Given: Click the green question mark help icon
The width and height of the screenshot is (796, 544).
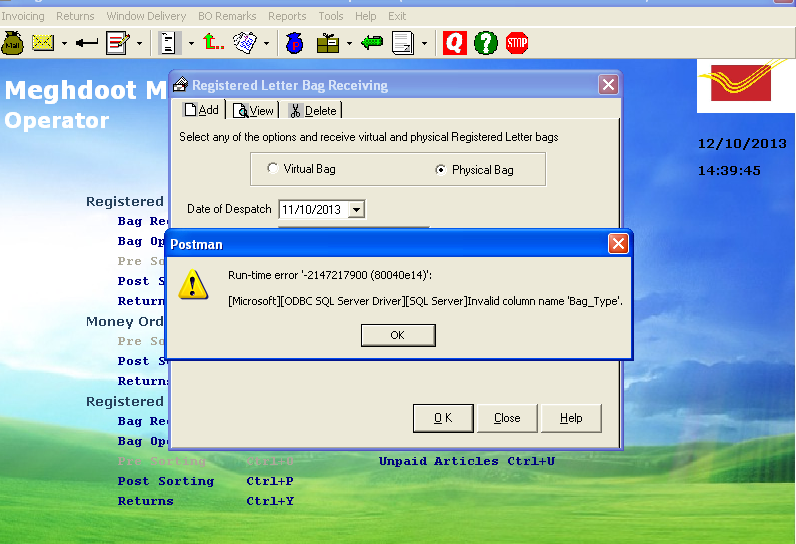Looking at the screenshot, I should [486, 43].
